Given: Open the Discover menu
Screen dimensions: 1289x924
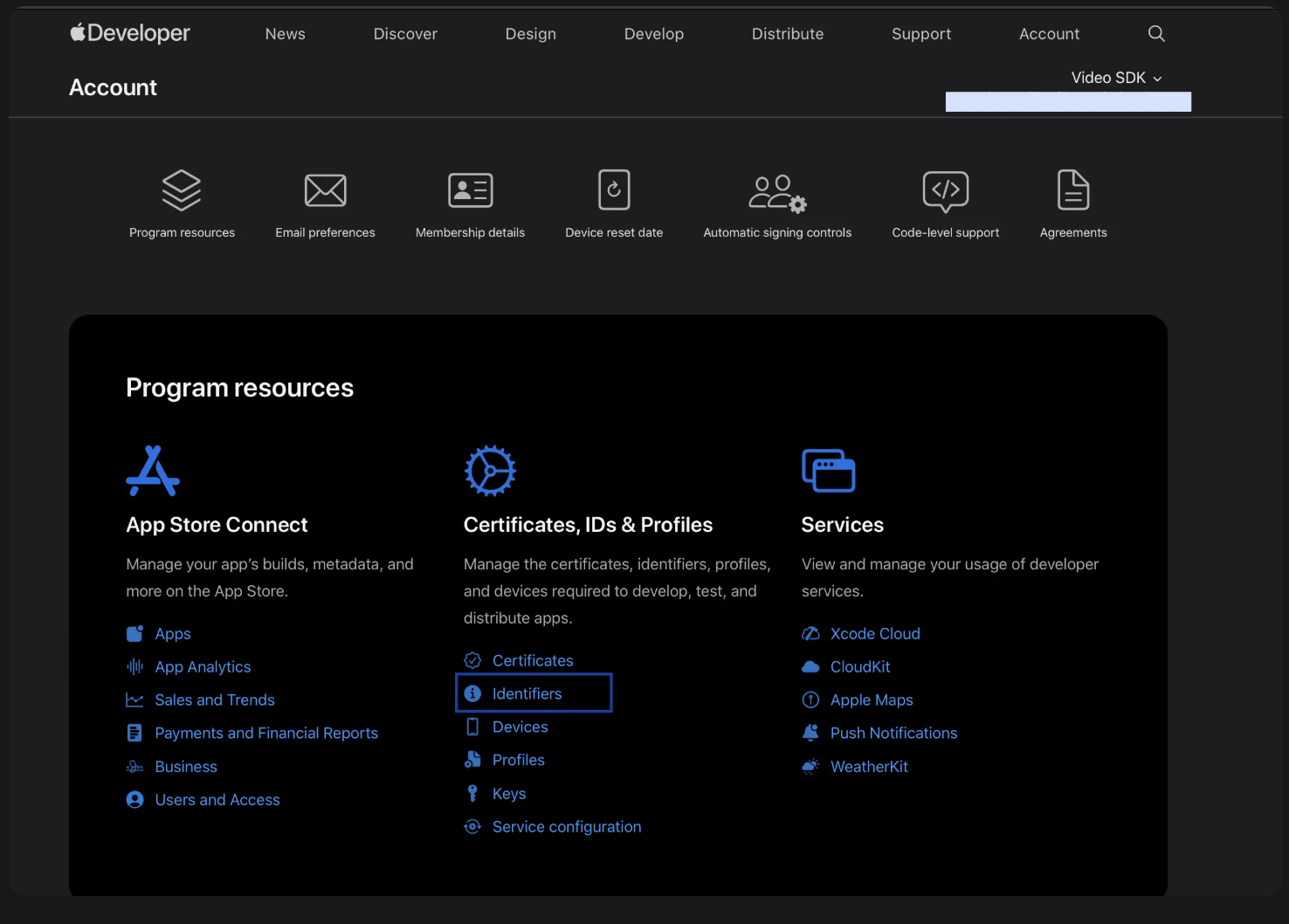Looking at the screenshot, I should click(x=405, y=34).
